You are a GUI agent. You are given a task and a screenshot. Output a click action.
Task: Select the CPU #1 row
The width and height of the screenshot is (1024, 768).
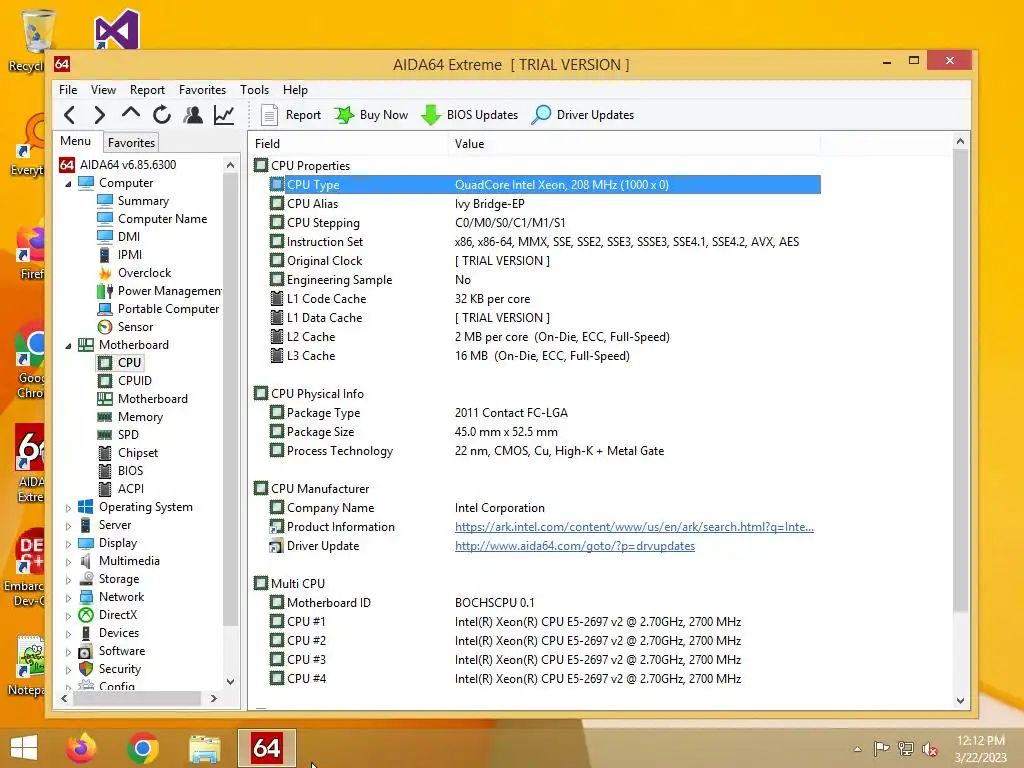click(x=545, y=622)
